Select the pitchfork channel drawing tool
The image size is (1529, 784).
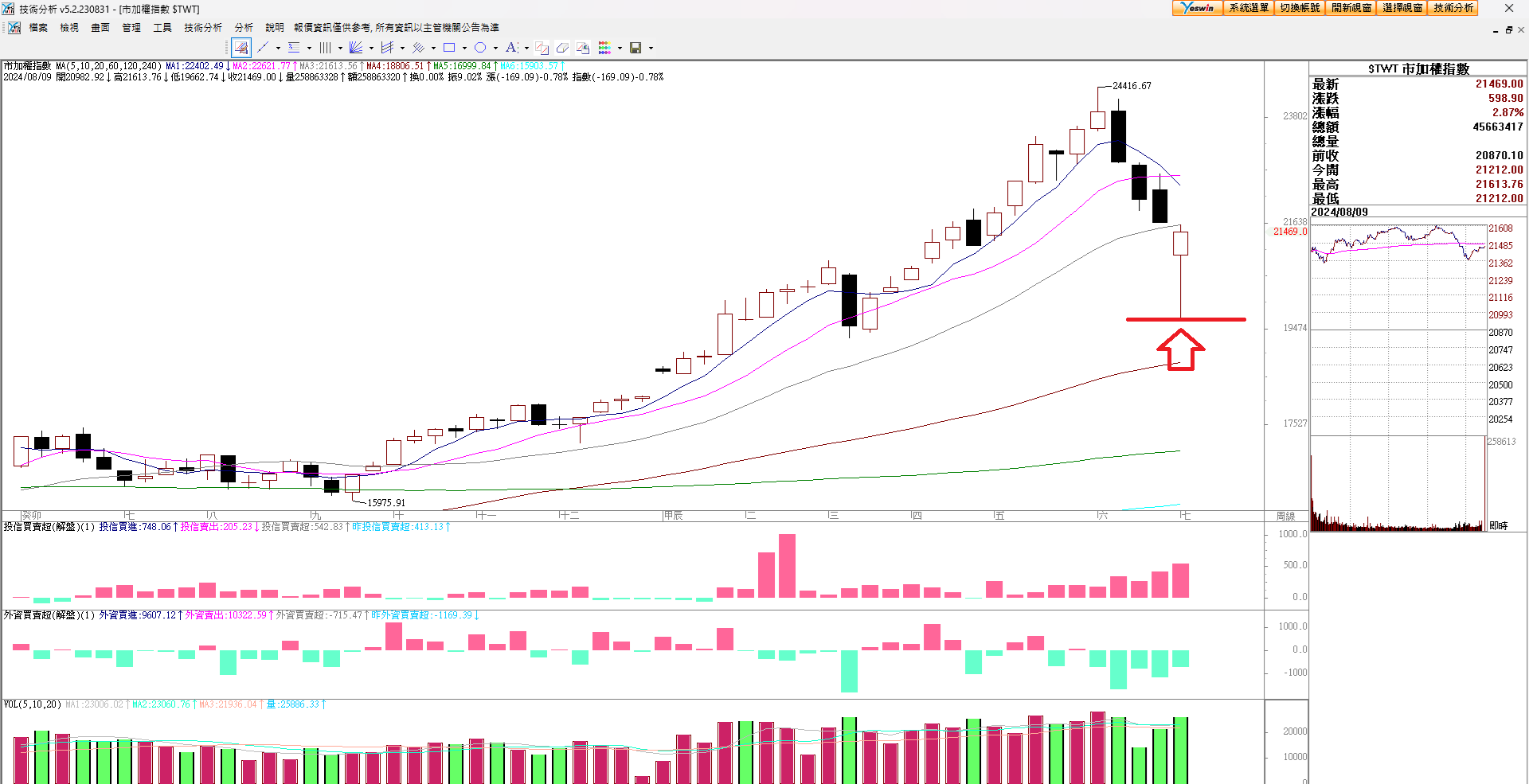tap(387, 48)
